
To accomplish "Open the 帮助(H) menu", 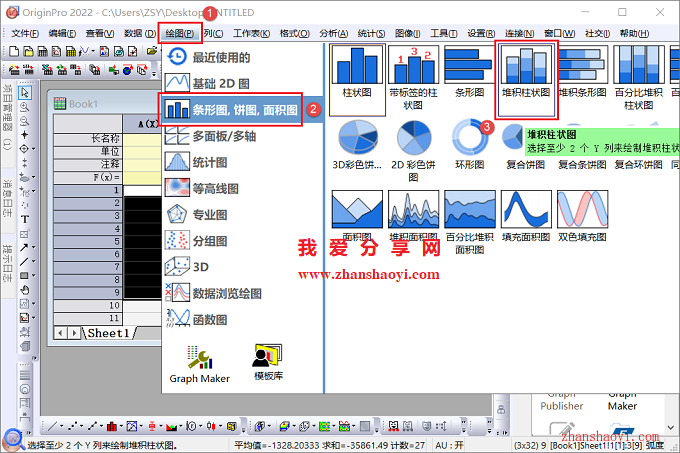I will 634,33.
